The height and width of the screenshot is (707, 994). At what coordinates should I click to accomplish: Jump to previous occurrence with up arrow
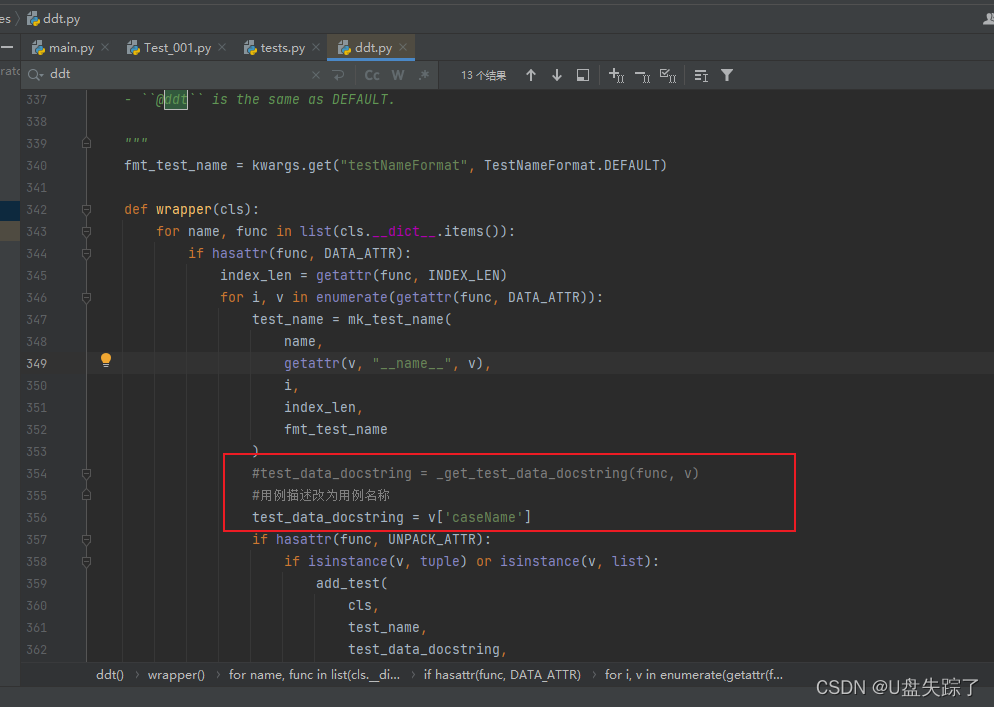point(531,75)
